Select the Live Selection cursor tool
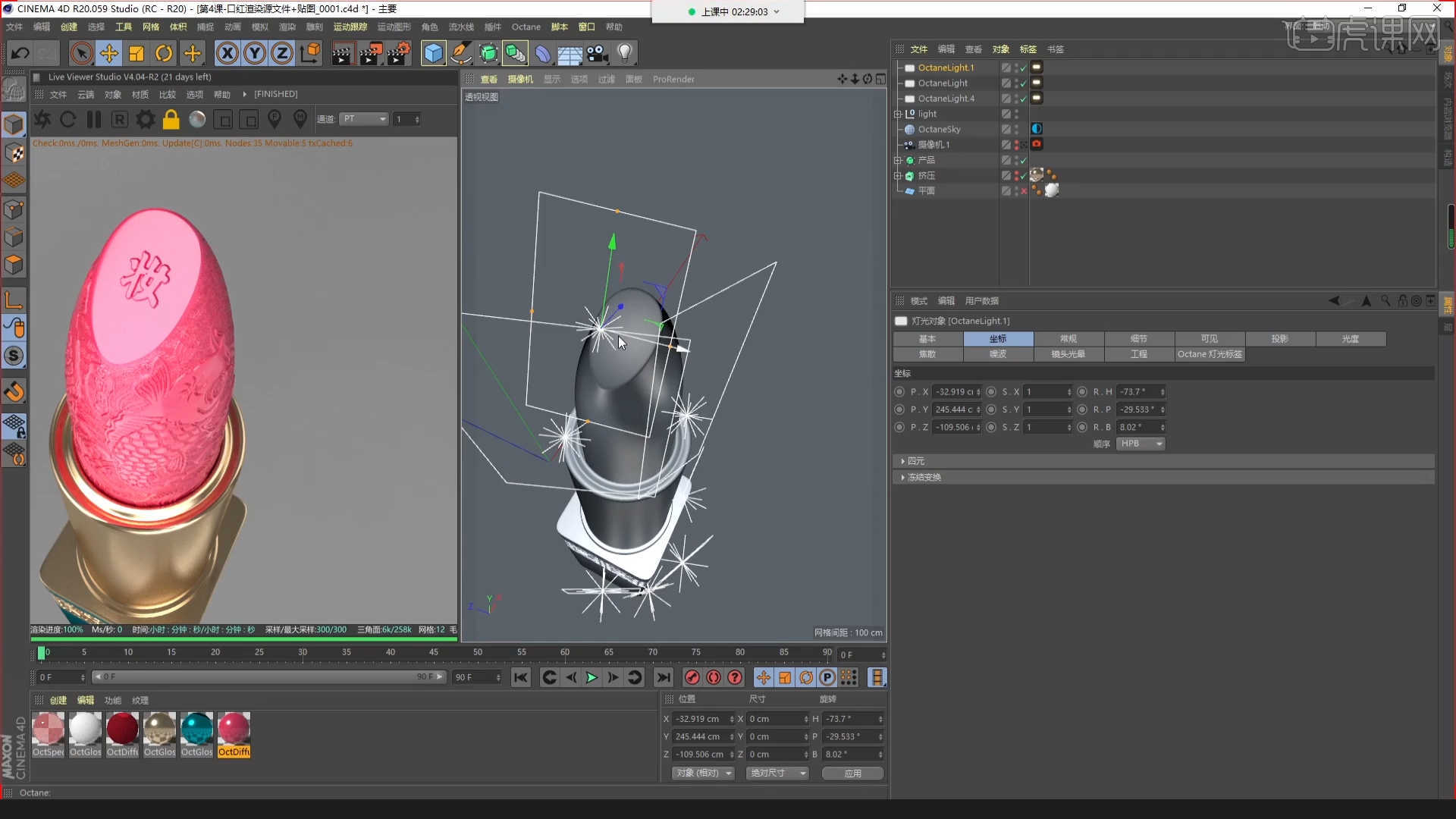This screenshot has width=1456, height=819. [x=81, y=53]
